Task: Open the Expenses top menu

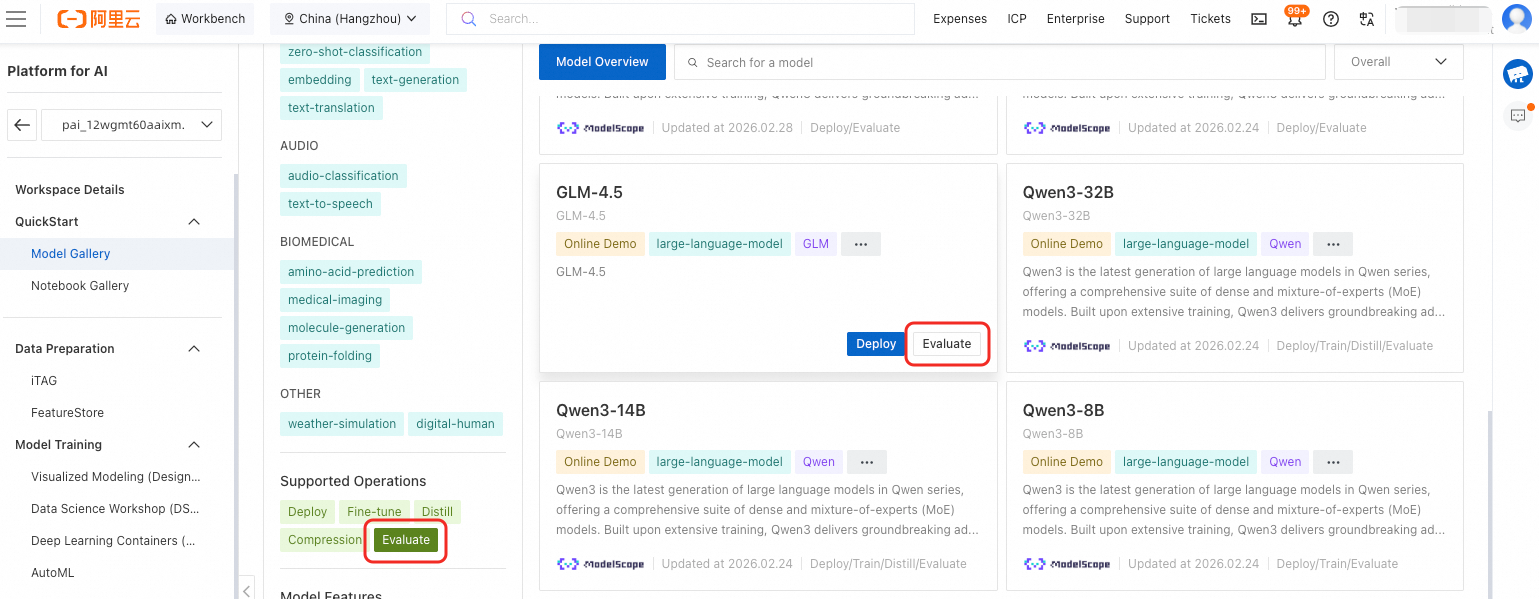Action: pos(959,19)
